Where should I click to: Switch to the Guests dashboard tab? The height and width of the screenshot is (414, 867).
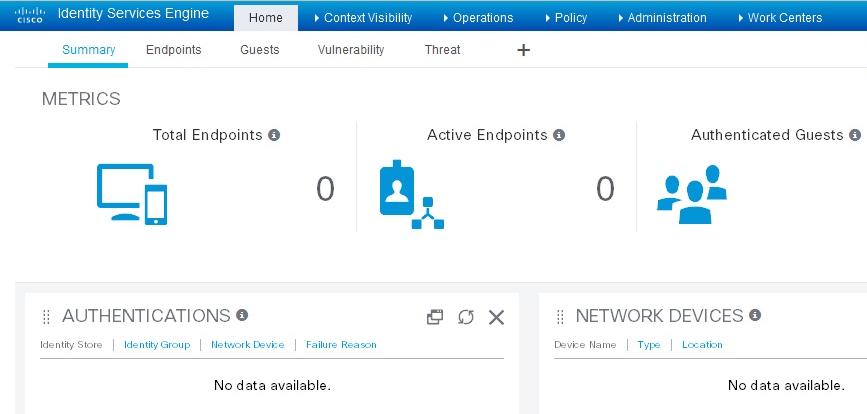(x=259, y=50)
